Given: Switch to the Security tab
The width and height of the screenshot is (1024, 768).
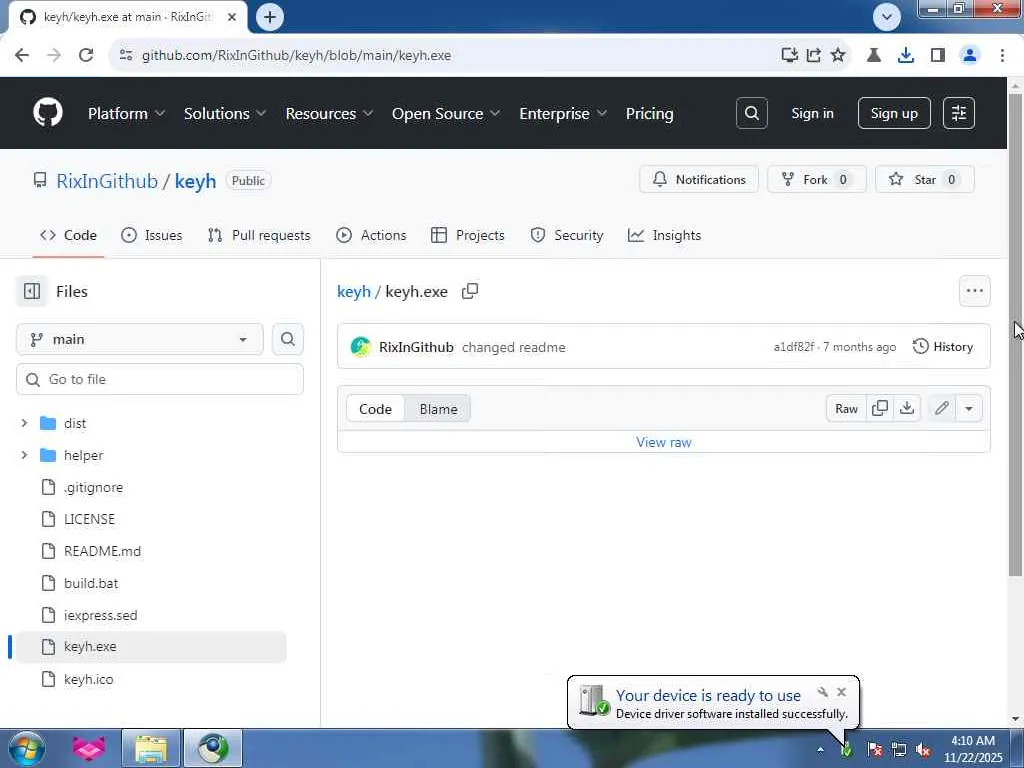Looking at the screenshot, I should click(x=567, y=235).
